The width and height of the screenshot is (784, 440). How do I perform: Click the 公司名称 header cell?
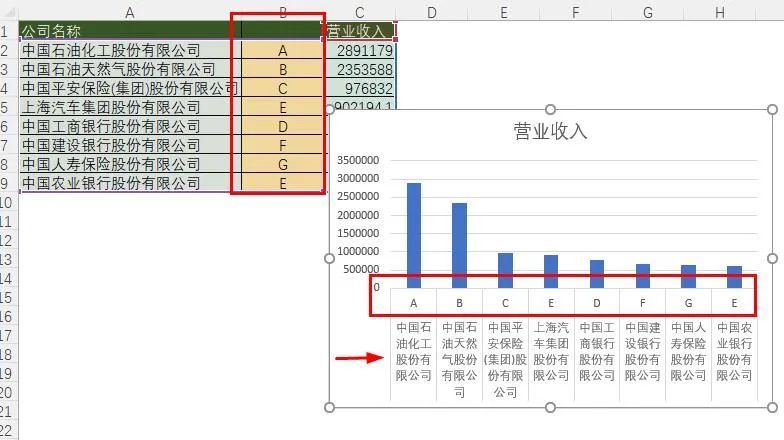pyautogui.click(x=130, y=31)
